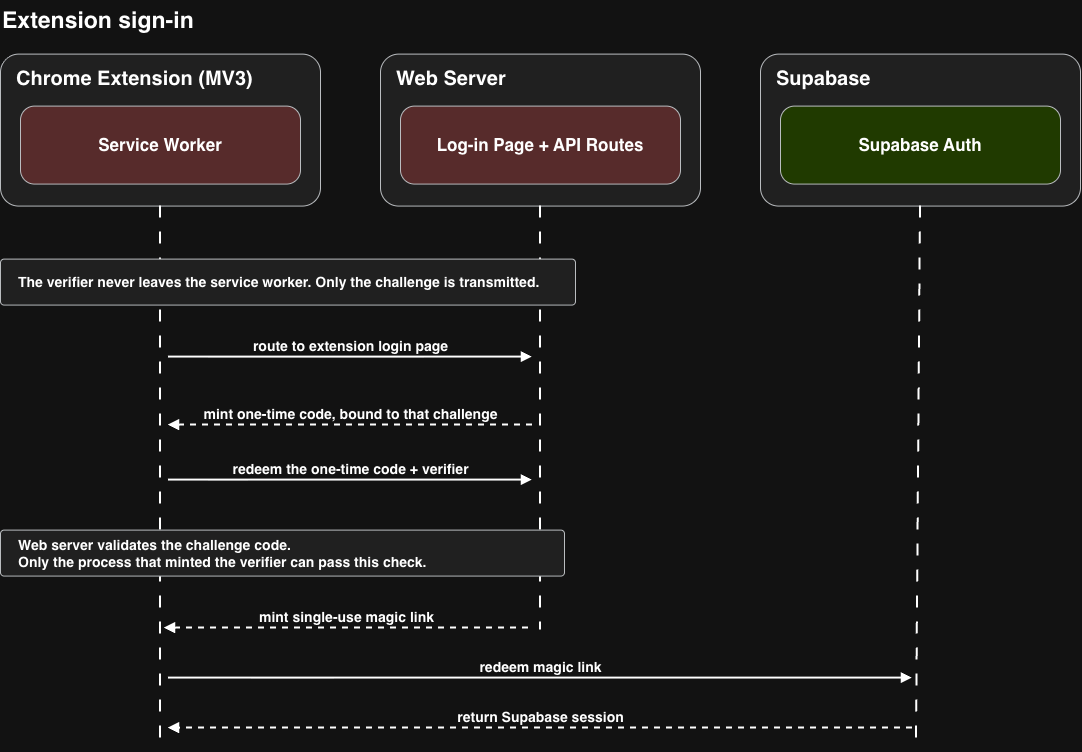
Task: Select the 'verifier never leaves the service worker' note
Action: [x=288, y=282]
